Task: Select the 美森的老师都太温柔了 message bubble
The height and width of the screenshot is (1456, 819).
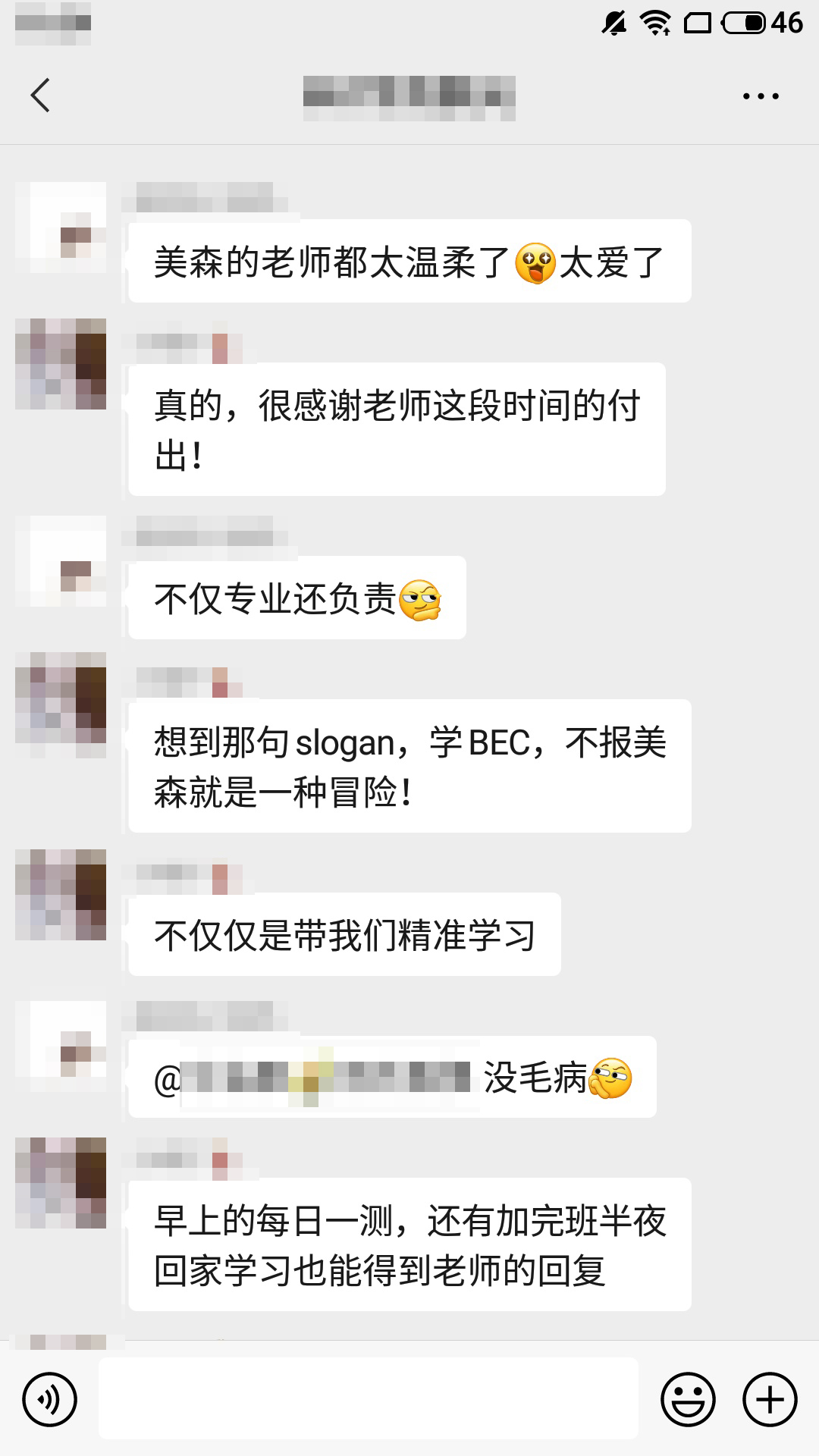Action: pyautogui.click(x=409, y=261)
